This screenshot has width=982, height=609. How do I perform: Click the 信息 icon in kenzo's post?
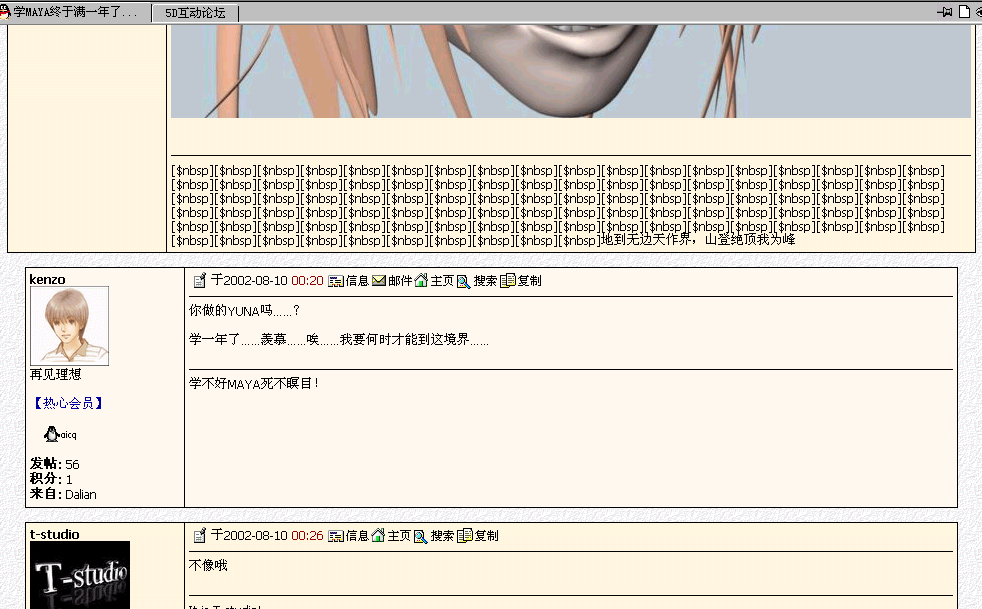(x=336, y=281)
